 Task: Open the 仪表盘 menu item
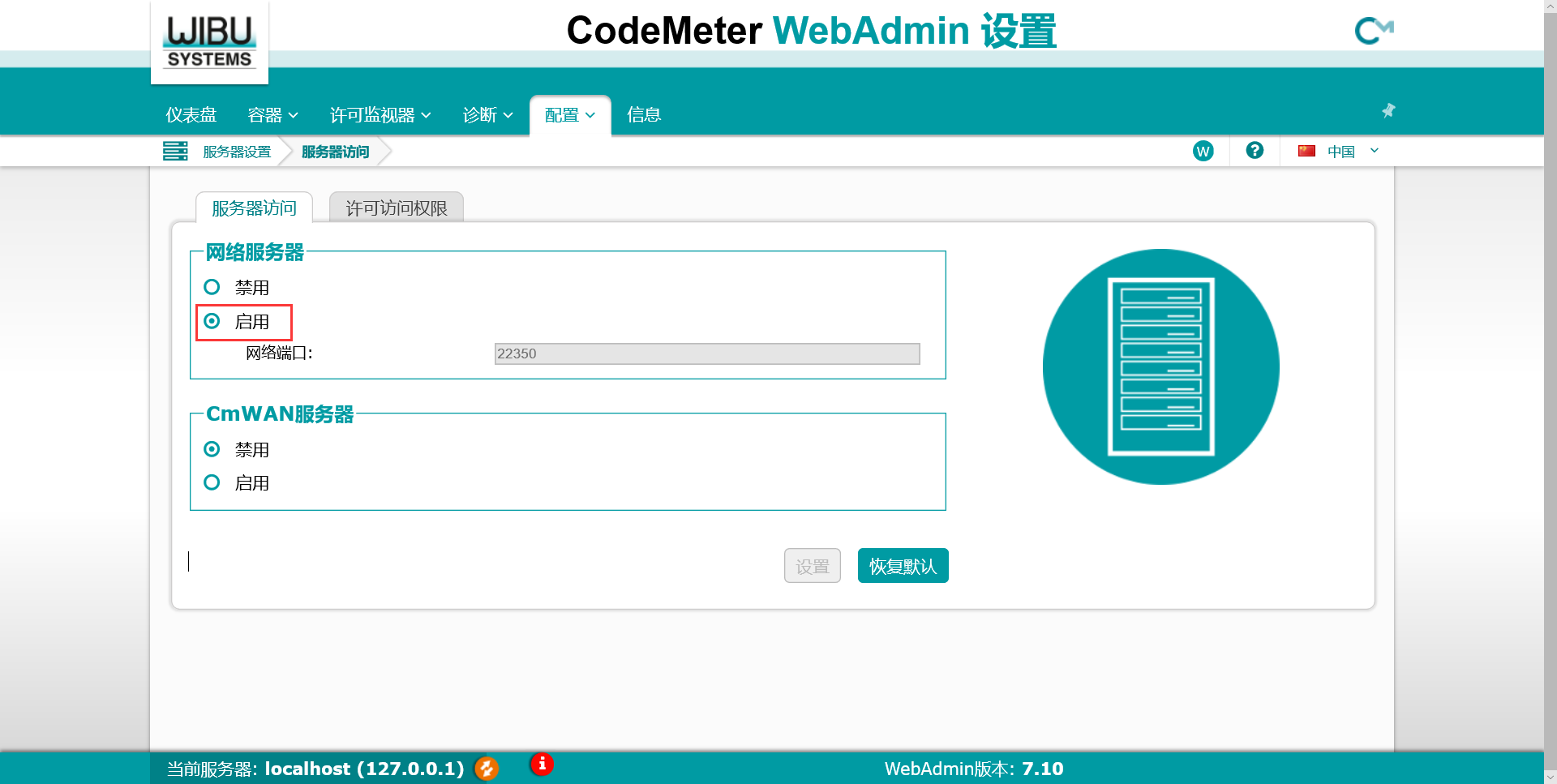(191, 115)
